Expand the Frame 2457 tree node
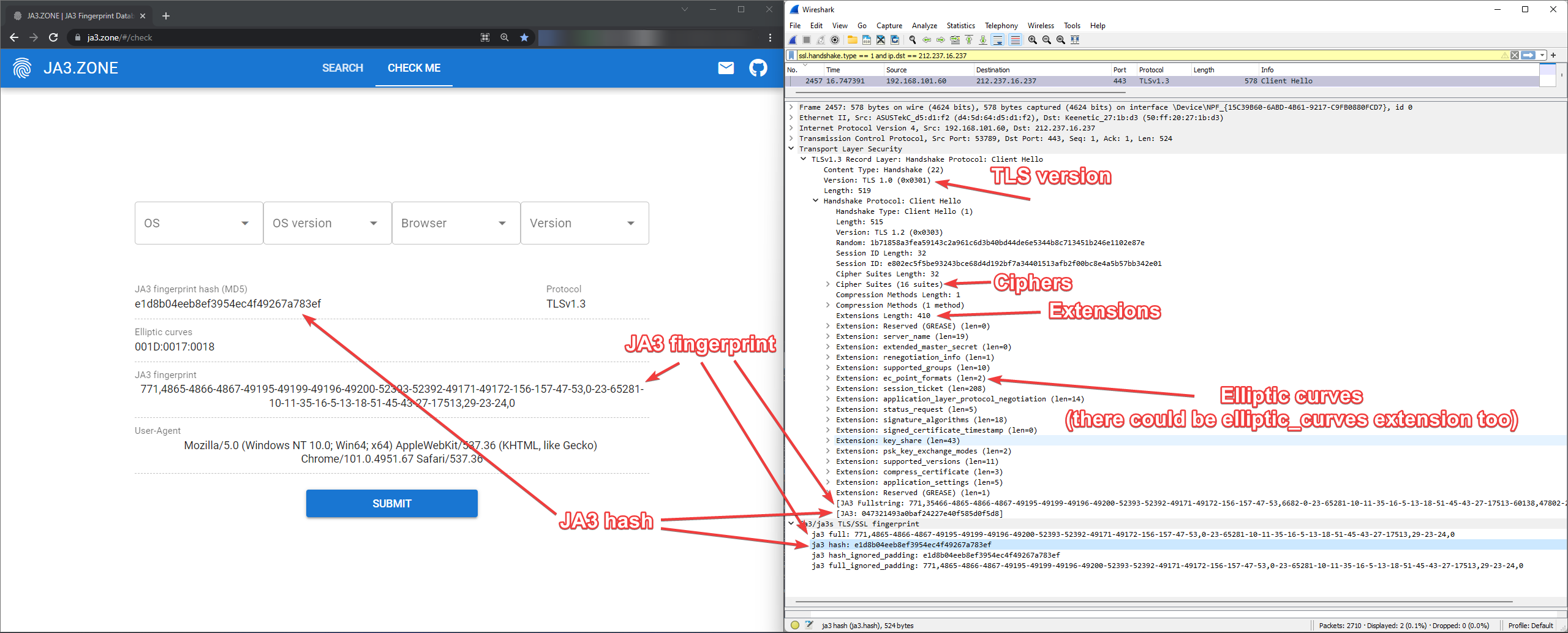The image size is (1568, 633). pyautogui.click(x=791, y=107)
